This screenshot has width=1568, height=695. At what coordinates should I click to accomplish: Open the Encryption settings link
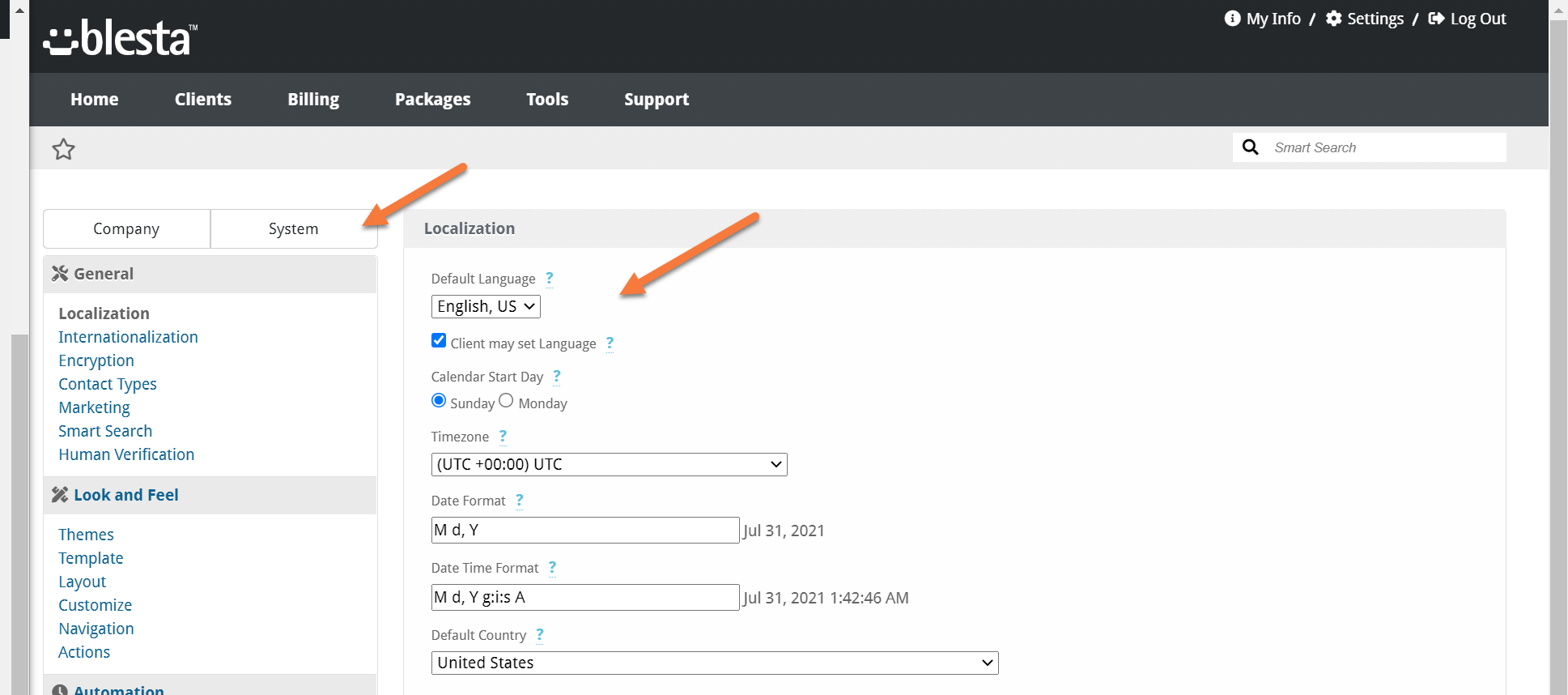pos(96,360)
